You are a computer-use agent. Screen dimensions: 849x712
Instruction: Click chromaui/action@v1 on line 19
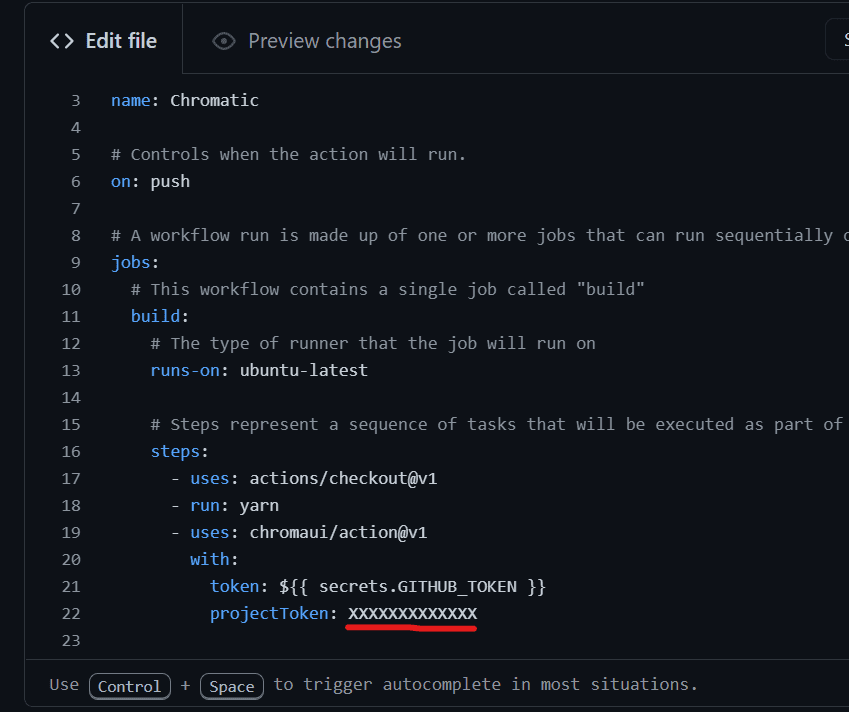(x=338, y=532)
